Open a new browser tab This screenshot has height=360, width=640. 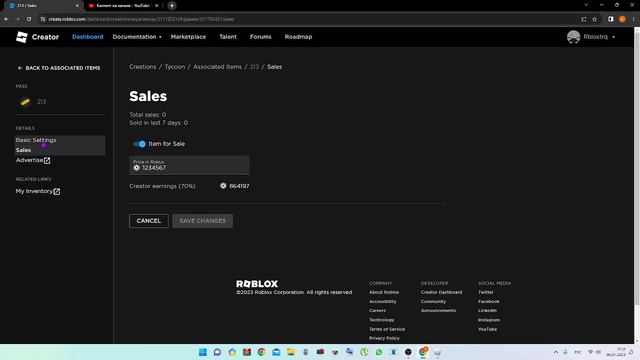pos(172,6)
